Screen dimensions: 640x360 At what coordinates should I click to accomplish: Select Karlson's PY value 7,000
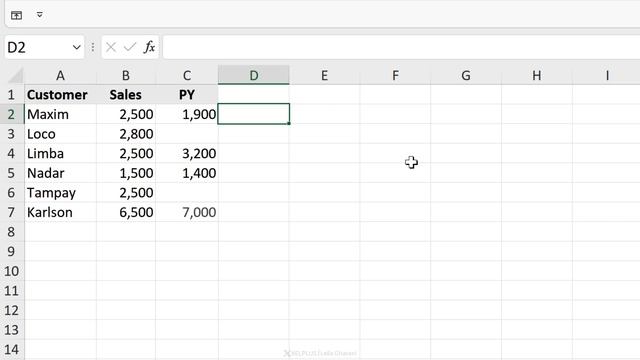(x=187, y=212)
